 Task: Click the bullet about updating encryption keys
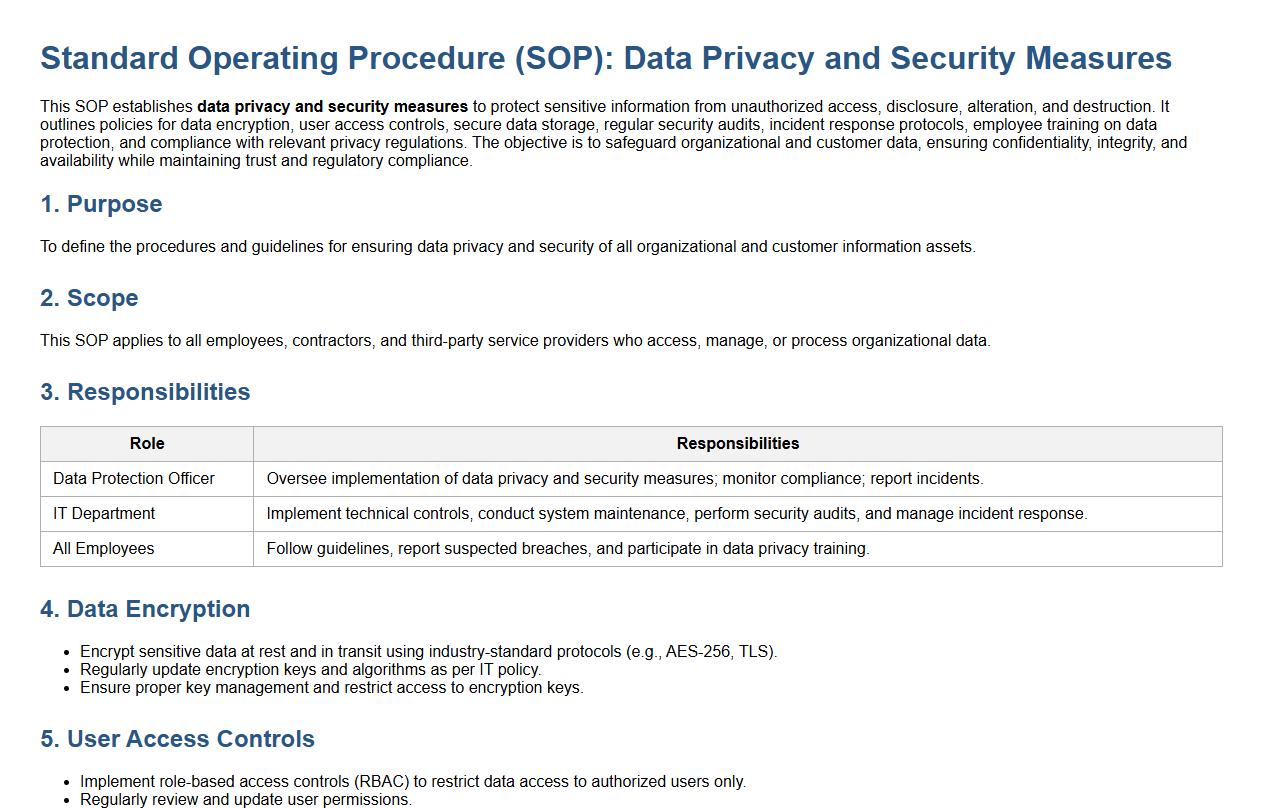[x=310, y=670]
